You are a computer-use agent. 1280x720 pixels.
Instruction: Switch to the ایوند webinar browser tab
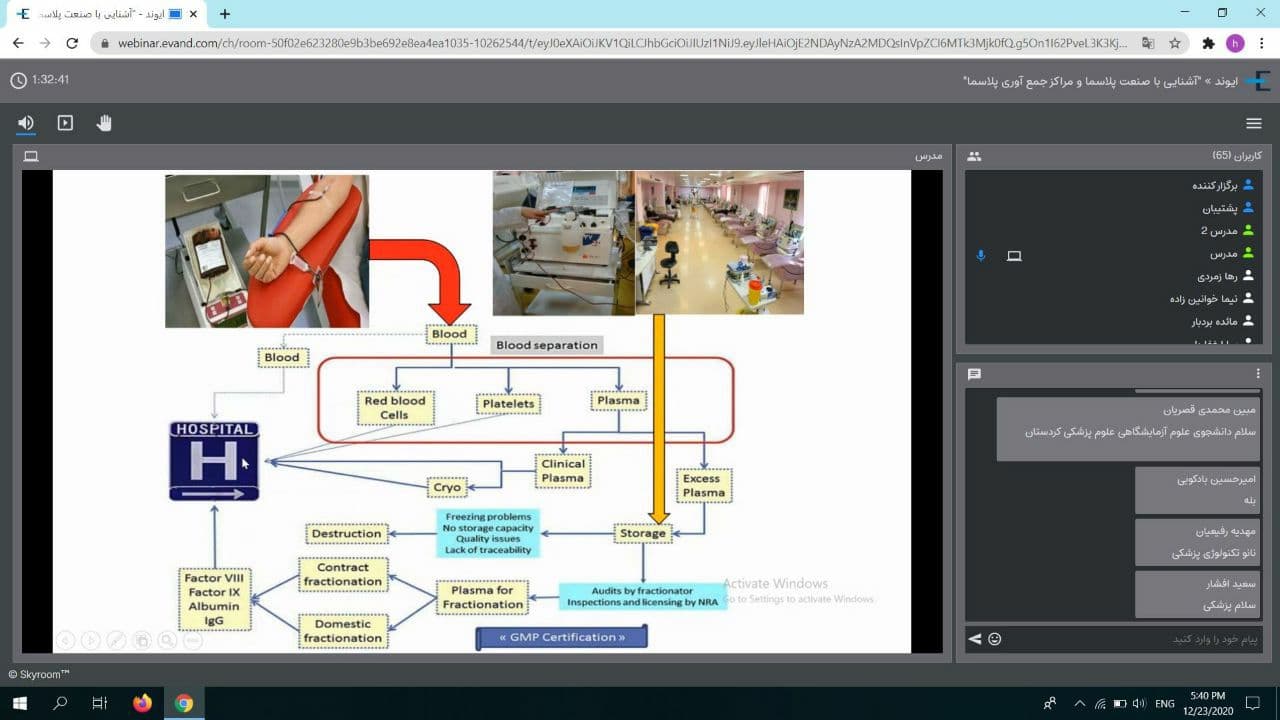point(106,14)
